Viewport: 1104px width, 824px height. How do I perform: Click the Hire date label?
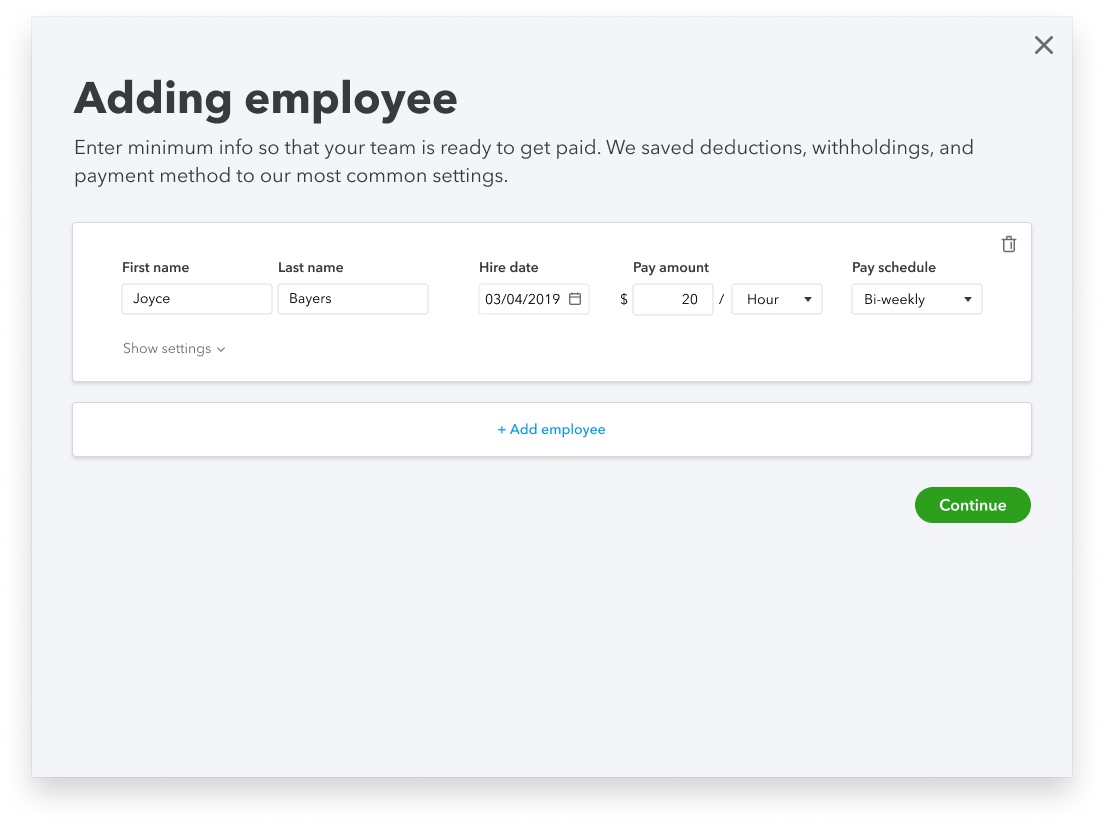[508, 267]
